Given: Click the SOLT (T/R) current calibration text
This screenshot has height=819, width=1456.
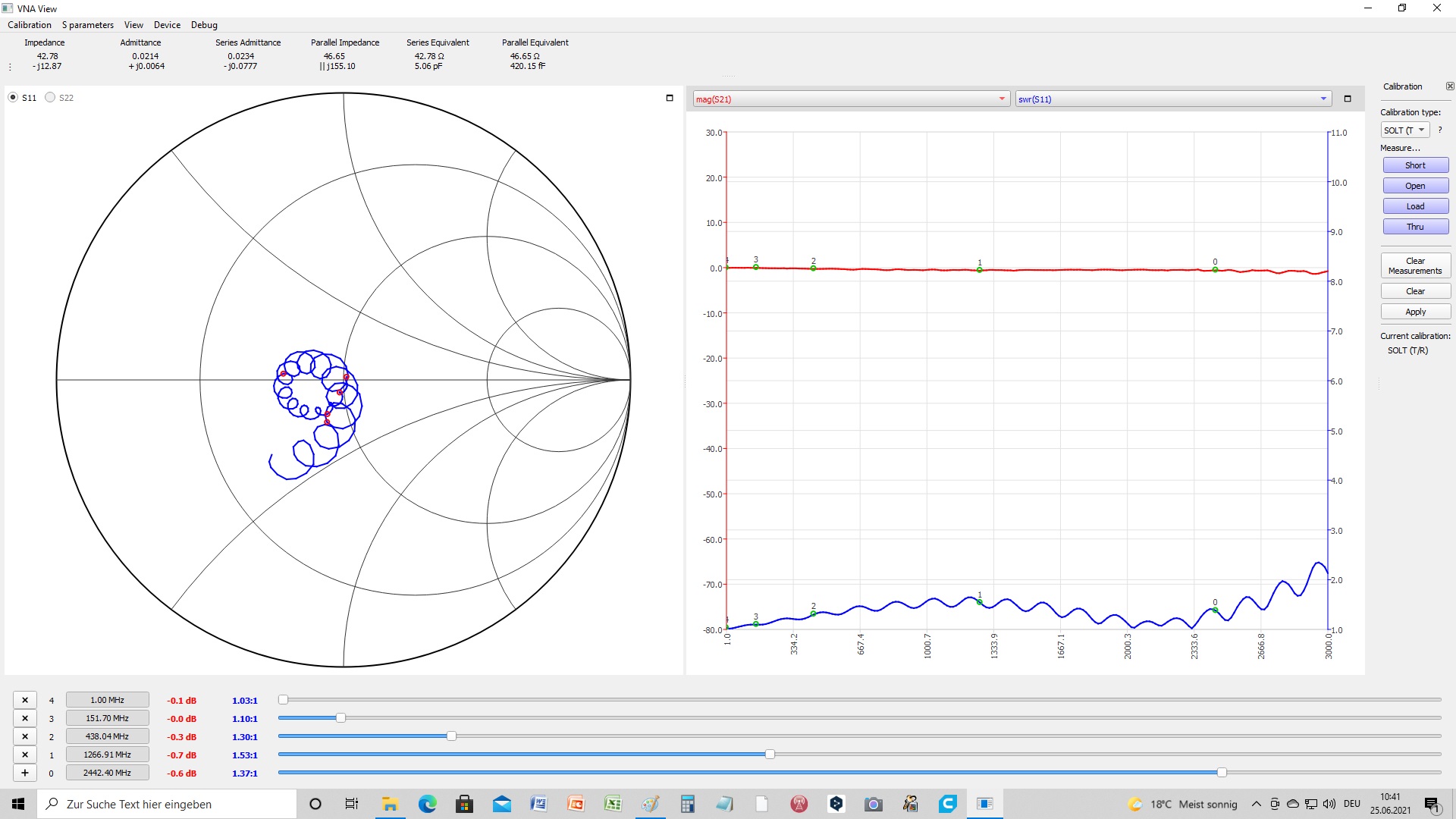Looking at the screenshot, I should 1407,350.
